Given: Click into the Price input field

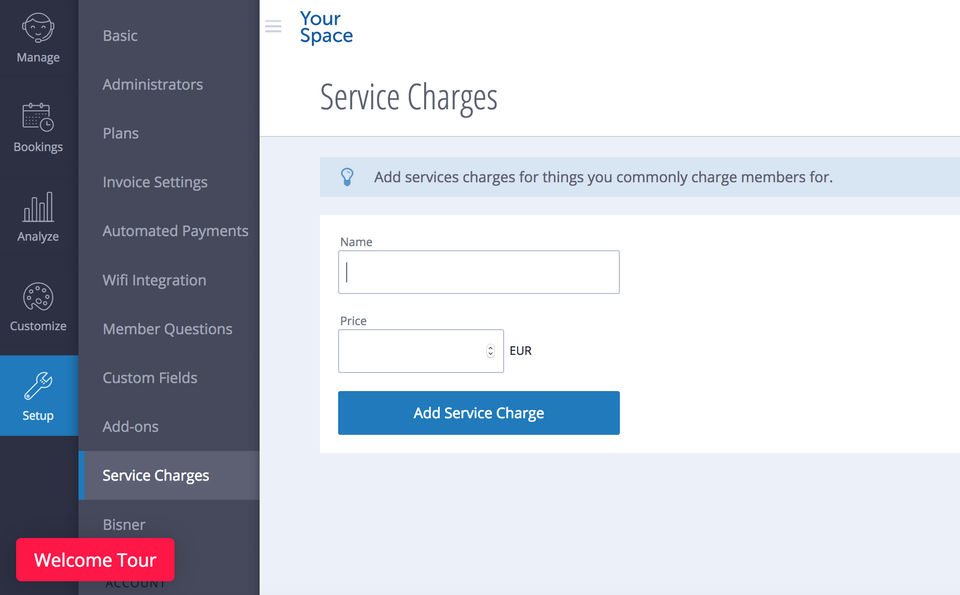Looking at the screenshot, I should tap(410, 351).
